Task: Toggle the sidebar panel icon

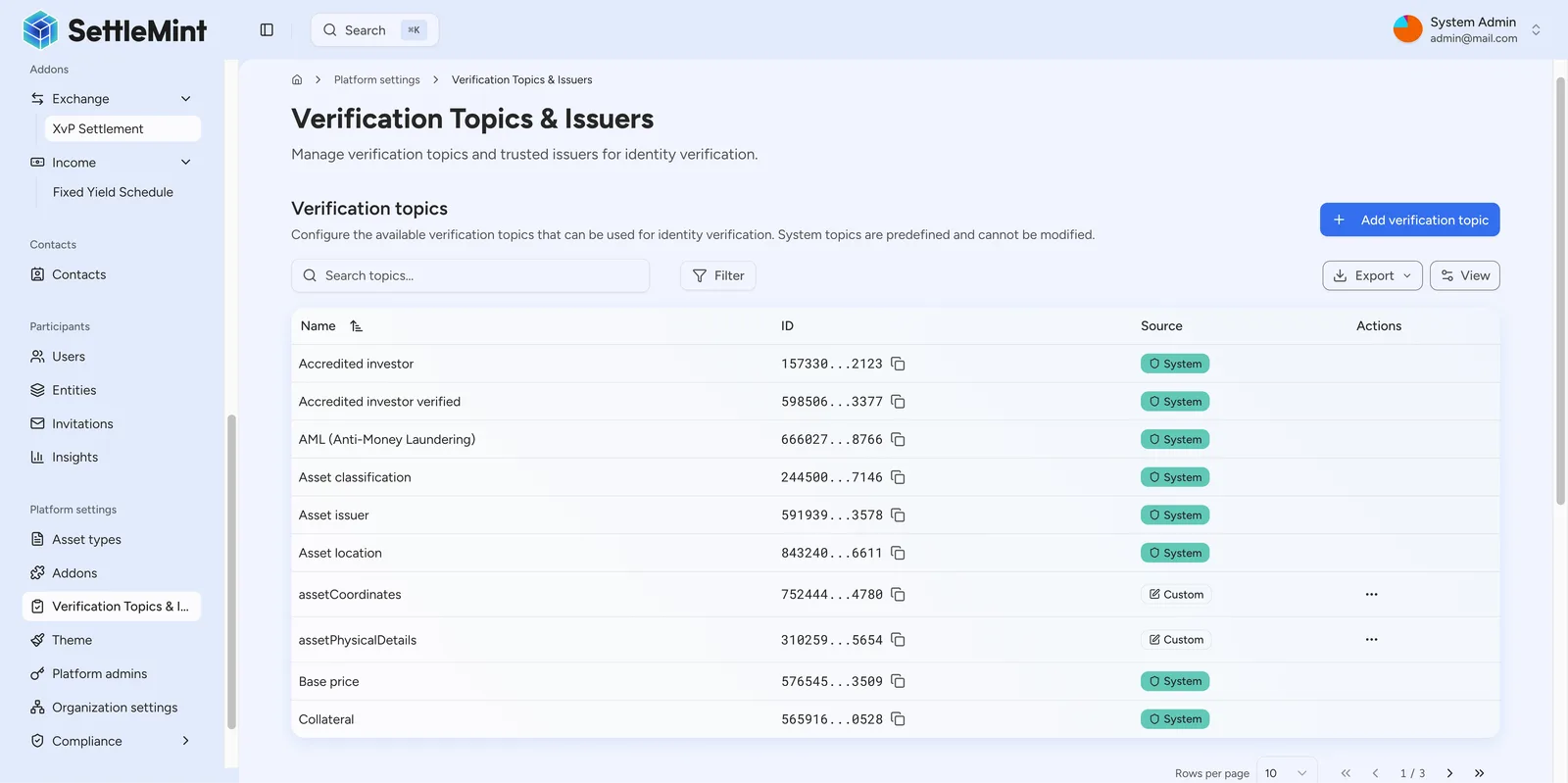Action: point(267,30)
